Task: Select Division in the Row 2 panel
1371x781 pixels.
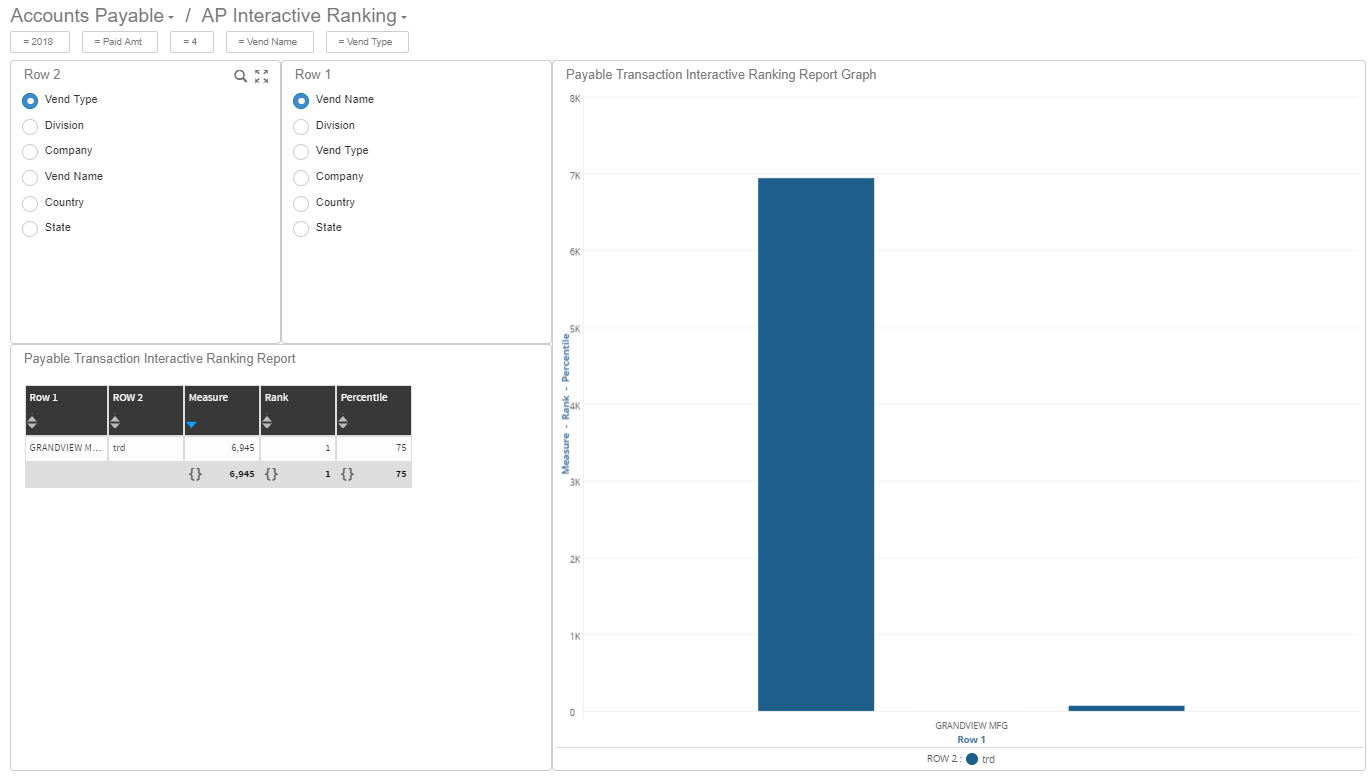Action: tap(30, 125)
